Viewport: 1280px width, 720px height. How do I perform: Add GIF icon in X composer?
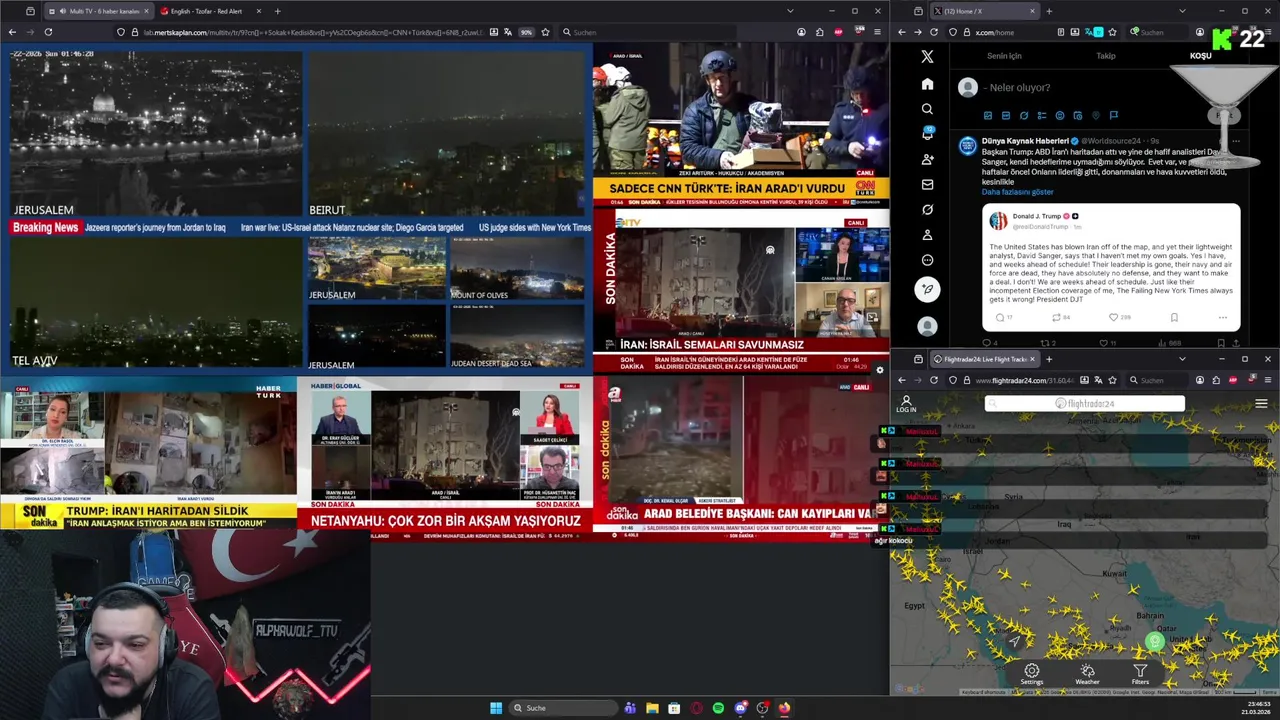(x=1006, y=116)
